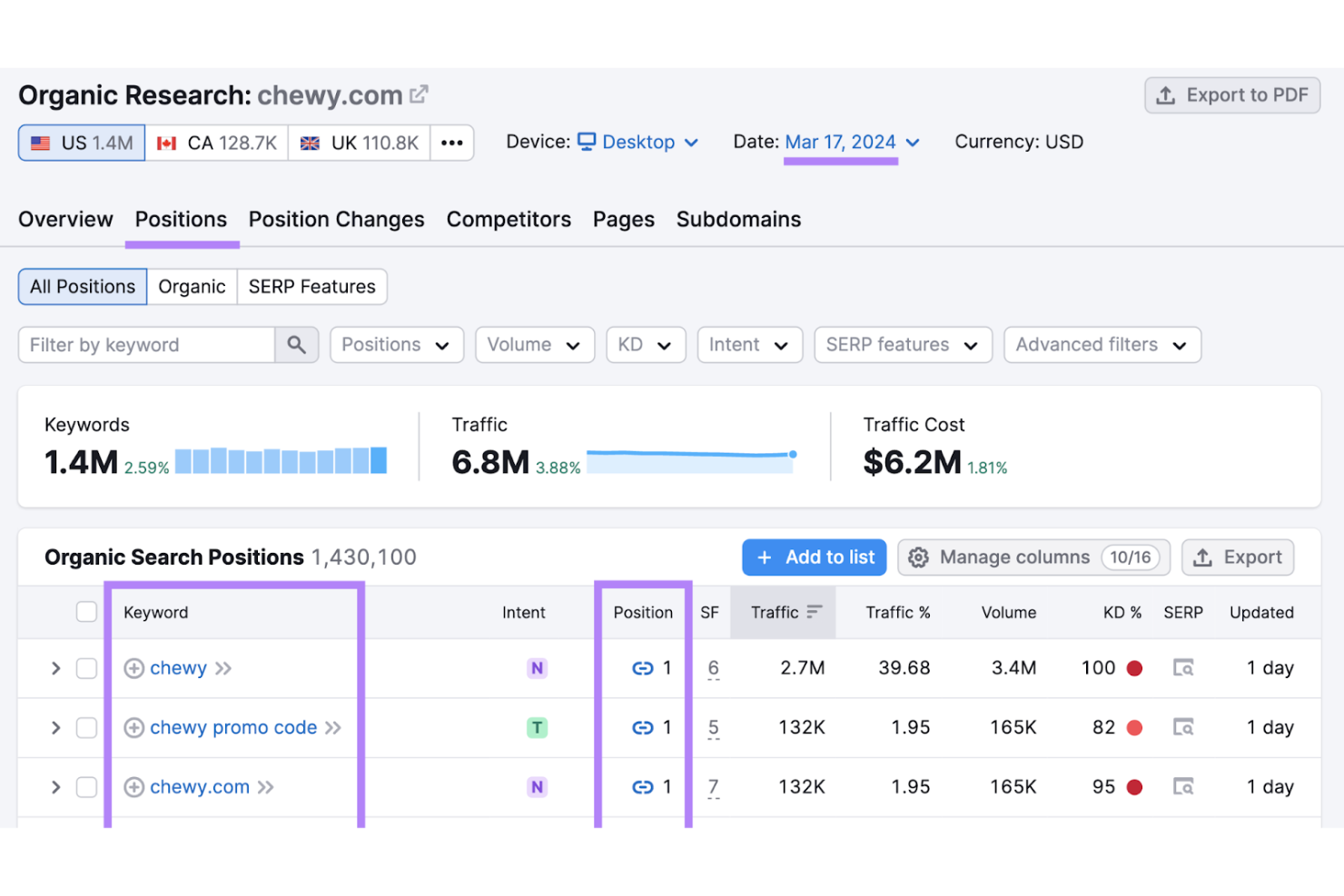This screenshot has height=896, width=1344.
Task: Check the checkbox for chewy row
Action: pos(86,668)
